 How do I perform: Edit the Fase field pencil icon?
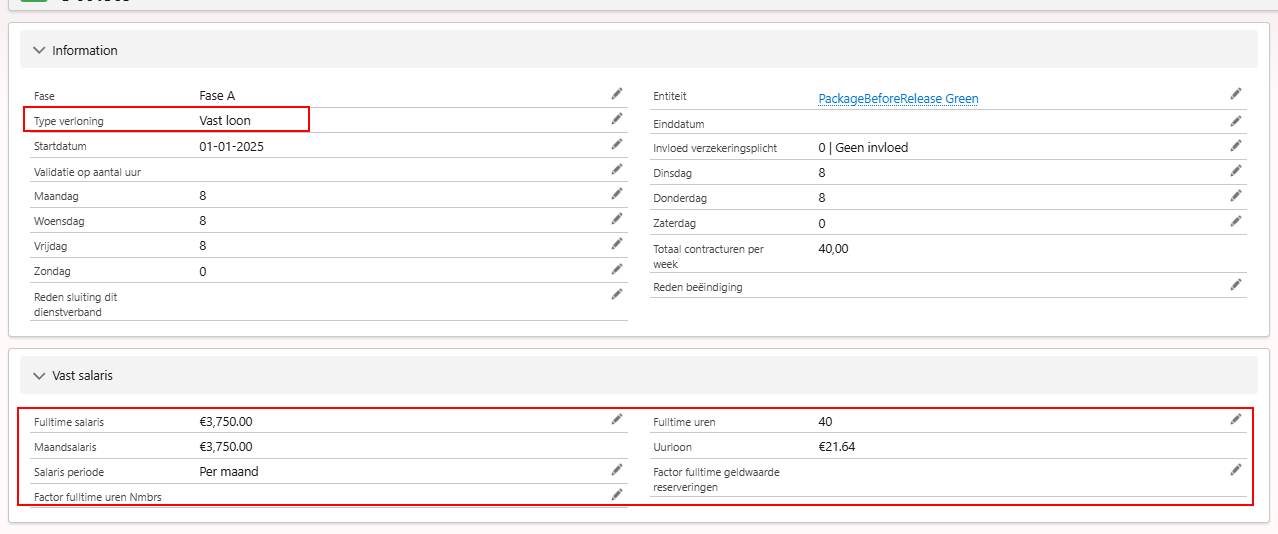click(617, 94)
